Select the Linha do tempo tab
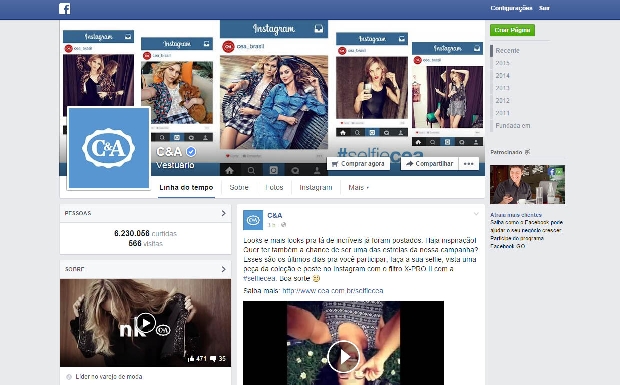Viewport: 620px width, 385px height. pos(186,187)
